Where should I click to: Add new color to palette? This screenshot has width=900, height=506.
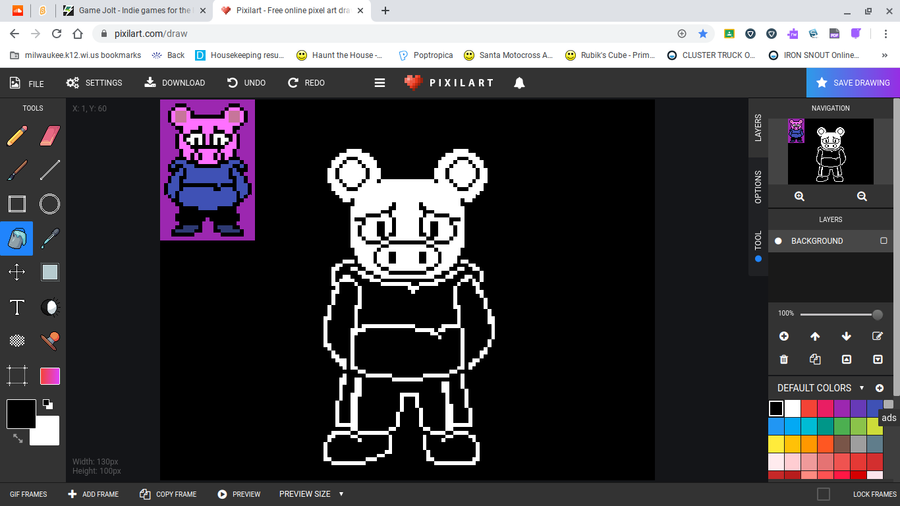pyautogui.click(x=879, y=388)
